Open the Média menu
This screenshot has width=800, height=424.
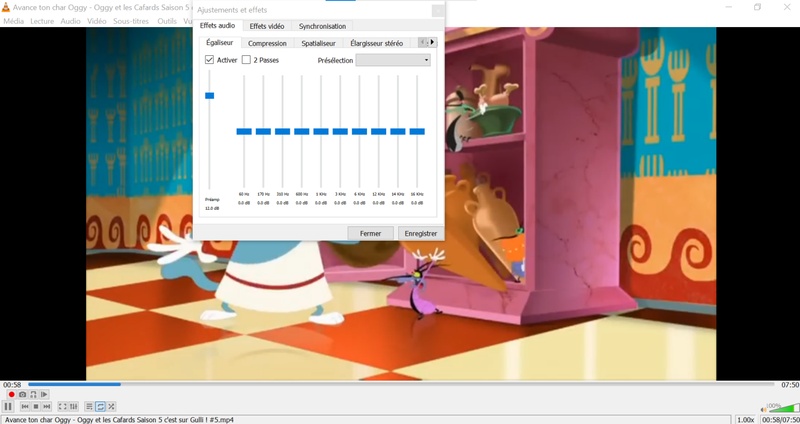pyautogui.click(x=13, y=21)
